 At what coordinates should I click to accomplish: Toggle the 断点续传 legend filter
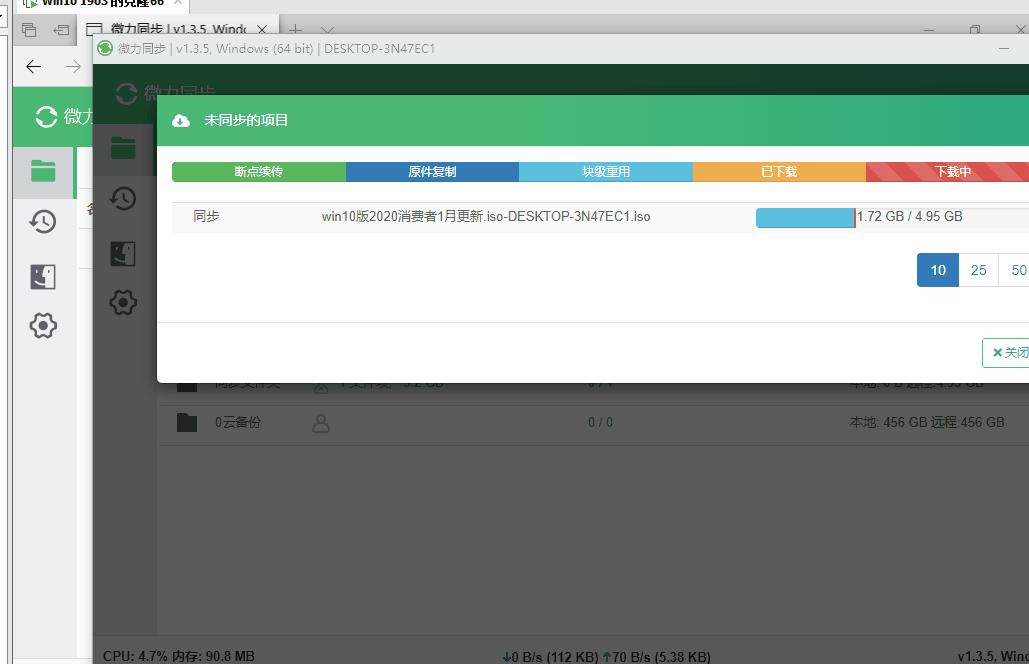pyautogui.click(x=257, y=172)
